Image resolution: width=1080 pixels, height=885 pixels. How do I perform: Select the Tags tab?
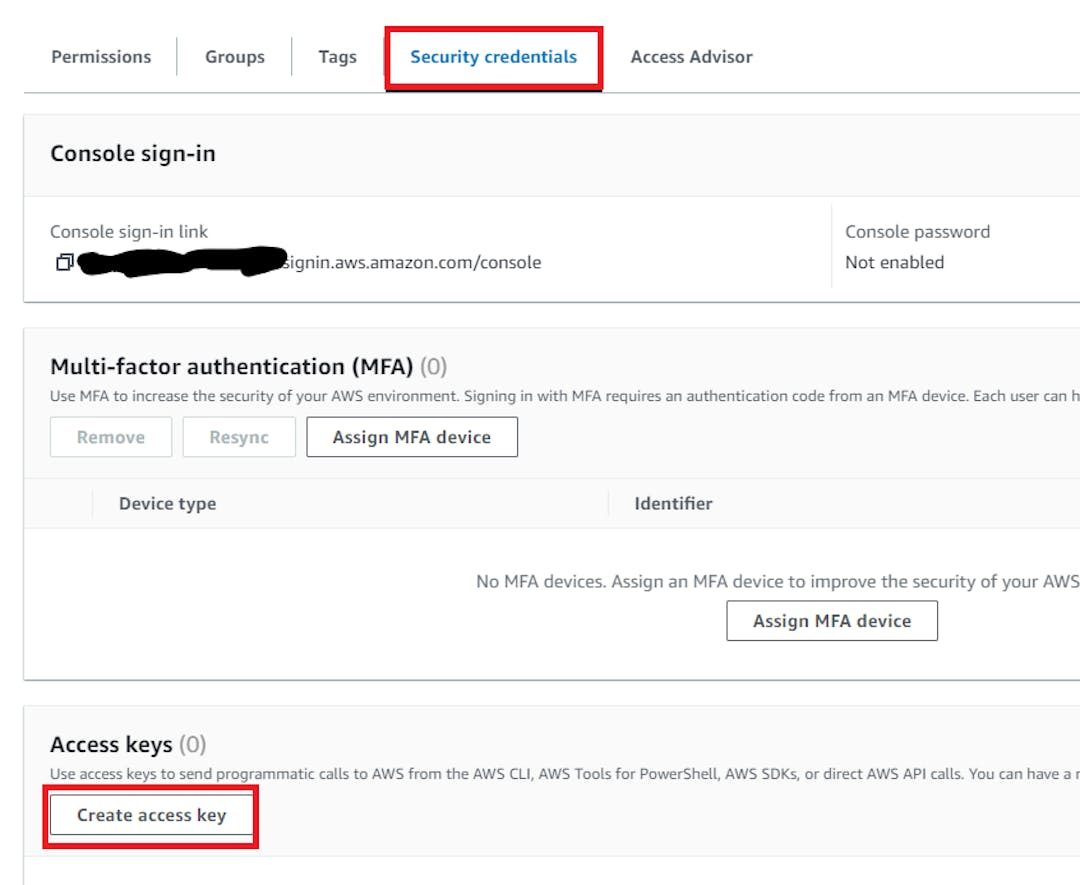pos(337,57)
